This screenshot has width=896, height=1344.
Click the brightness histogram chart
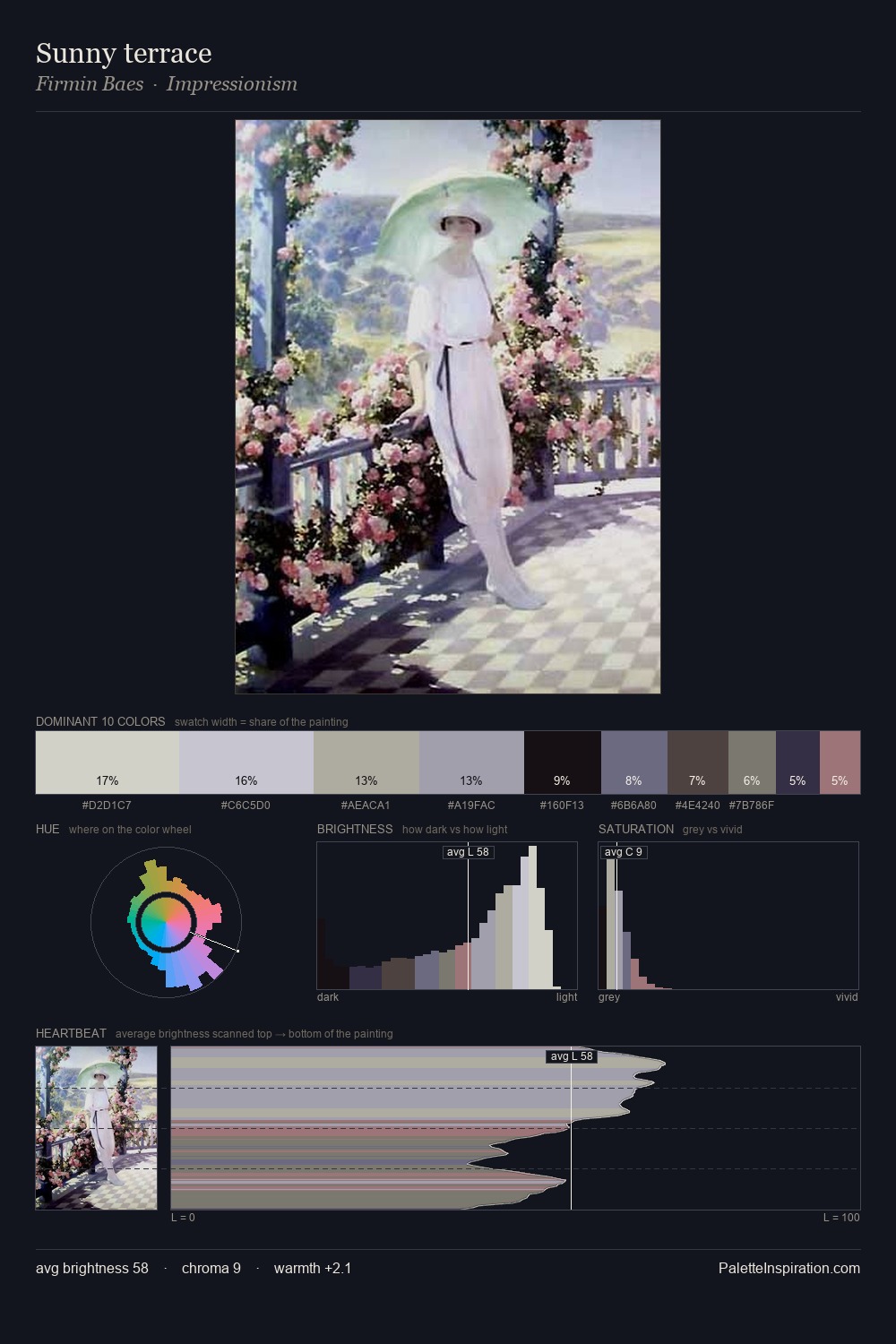(447, 916)
